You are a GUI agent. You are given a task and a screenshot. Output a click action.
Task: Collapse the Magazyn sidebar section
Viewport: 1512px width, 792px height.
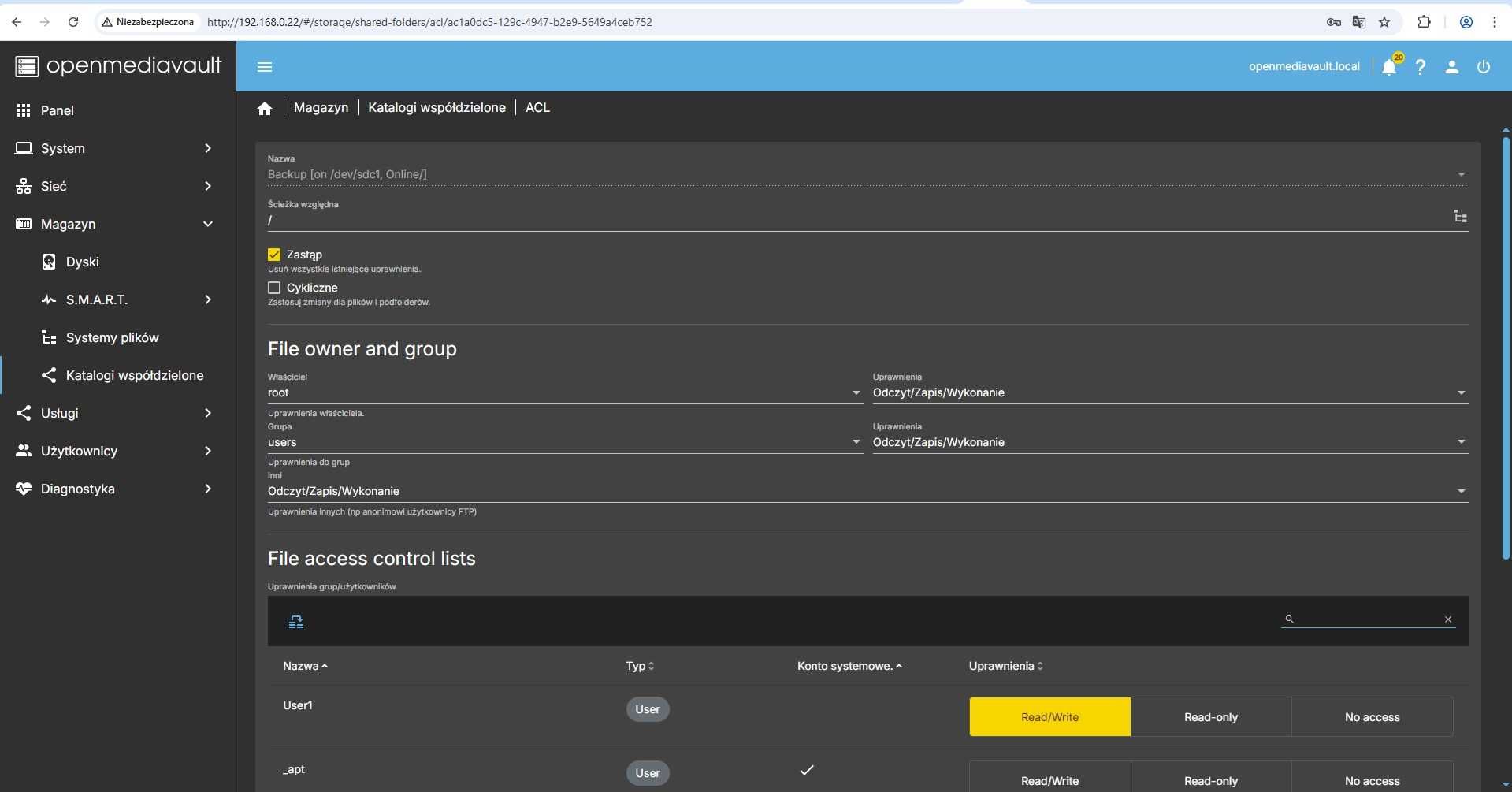click(x=118, y=224)
